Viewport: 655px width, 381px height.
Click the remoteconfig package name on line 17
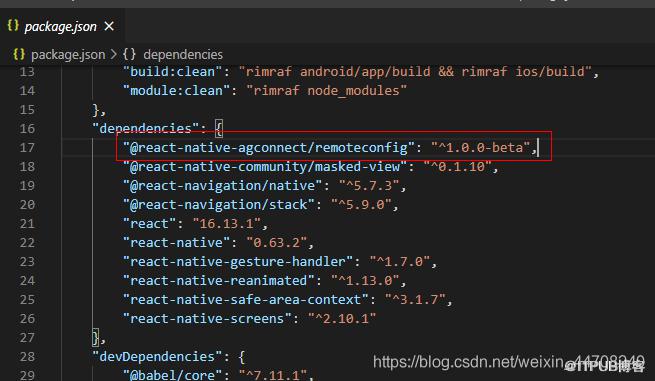tap(269, 147)
